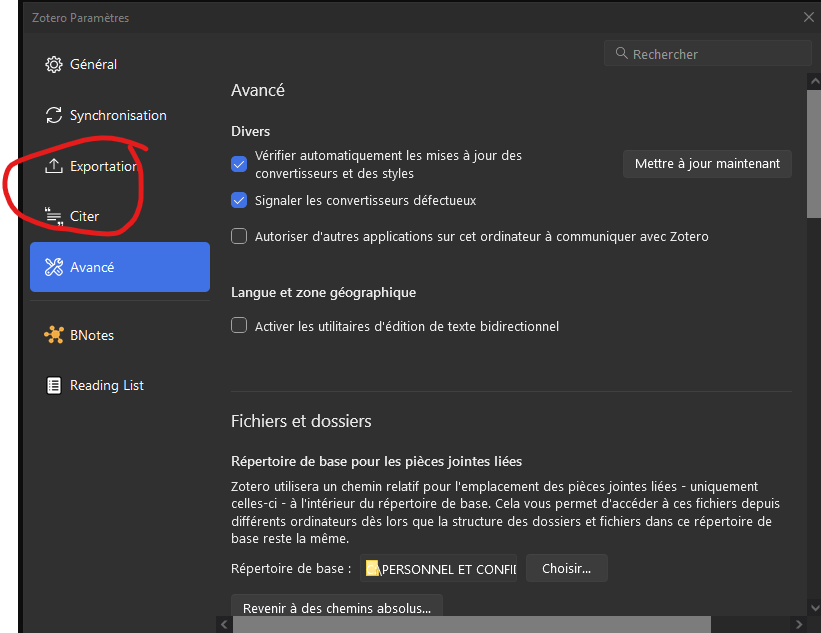Viewport: 821px width, 633px height.
Task: Click the Répertoire de base : label
Action: (x=291, y=568)
